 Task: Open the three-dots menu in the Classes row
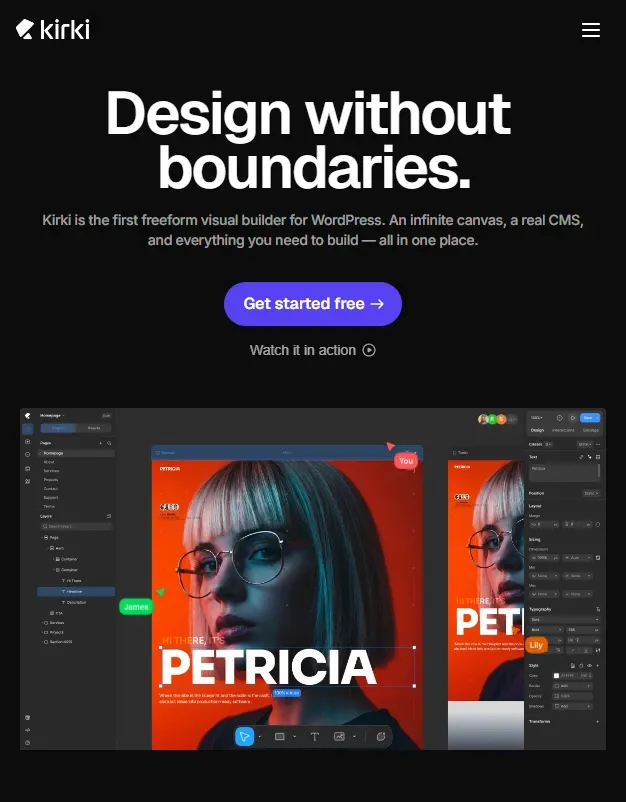tap(598, 444)
